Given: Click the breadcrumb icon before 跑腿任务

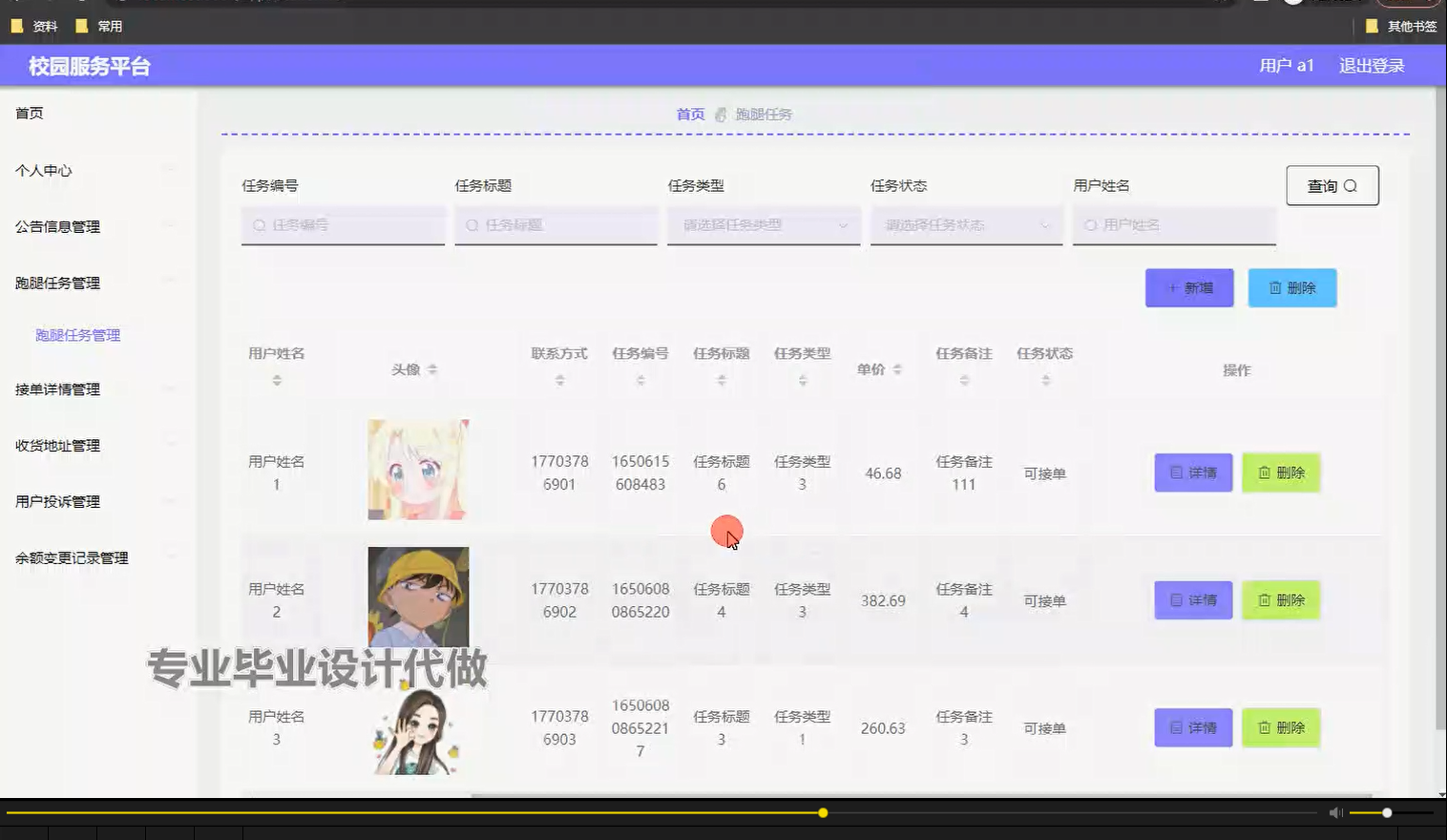Looking at the screenshot, I should [721, 115].
